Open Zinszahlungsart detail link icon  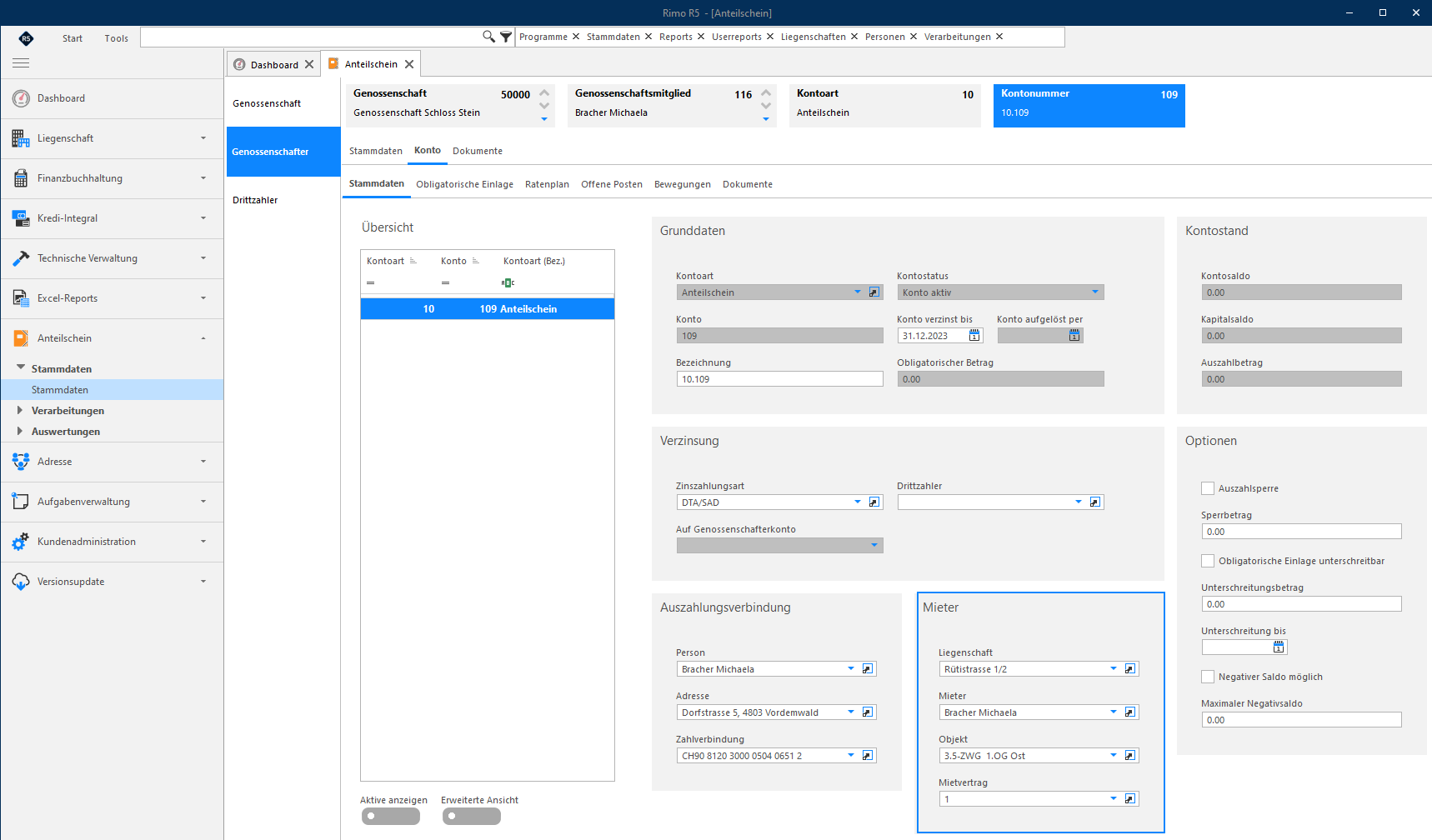coord(874,502)
